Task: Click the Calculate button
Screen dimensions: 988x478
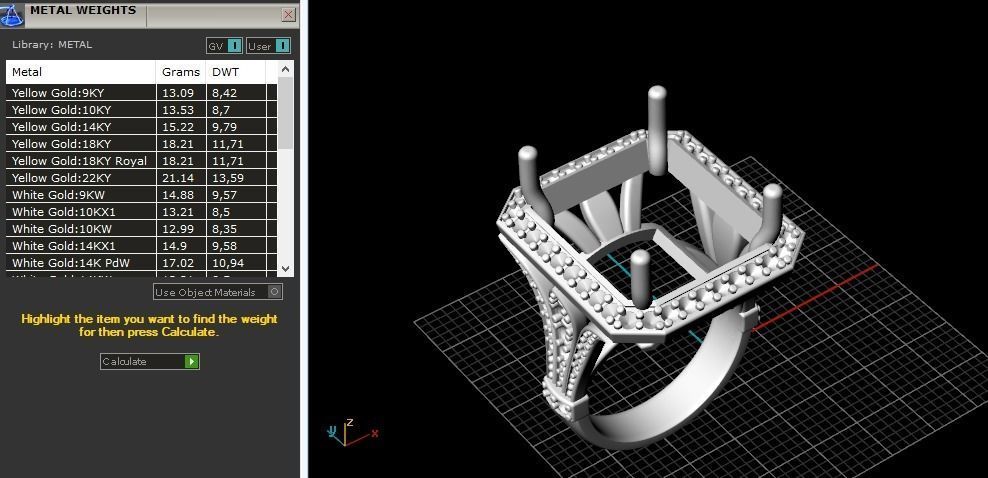Action: [150, 361]
